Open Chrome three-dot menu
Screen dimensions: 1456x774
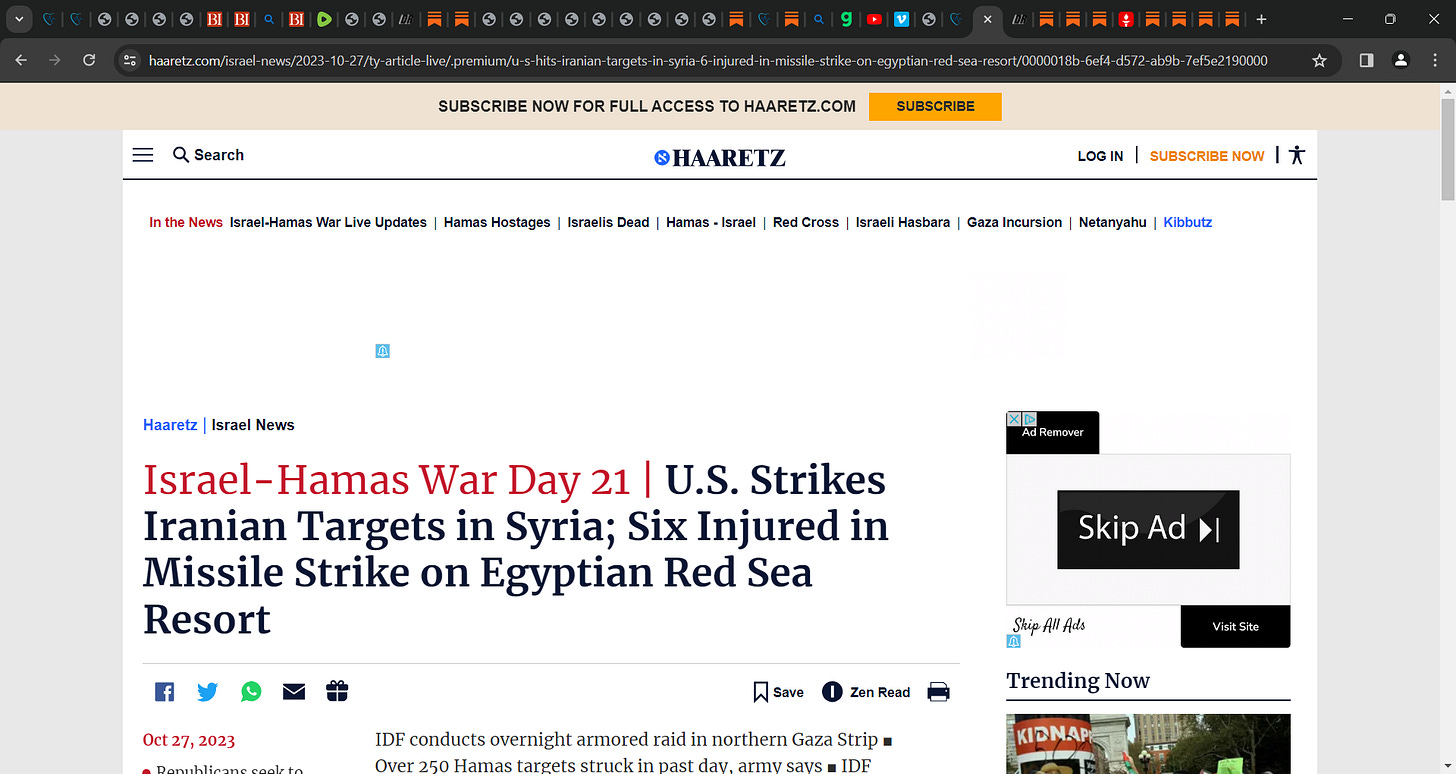(1435, 60)
